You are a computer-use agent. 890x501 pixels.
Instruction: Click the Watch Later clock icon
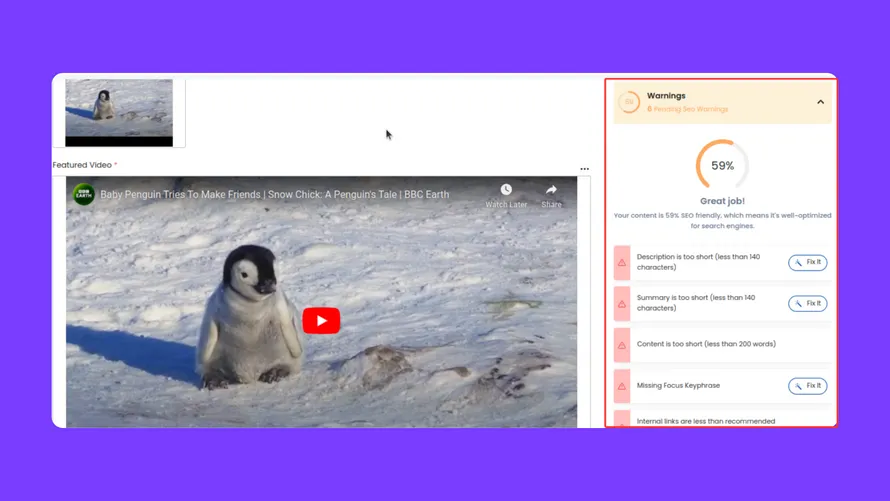point(506,190)
